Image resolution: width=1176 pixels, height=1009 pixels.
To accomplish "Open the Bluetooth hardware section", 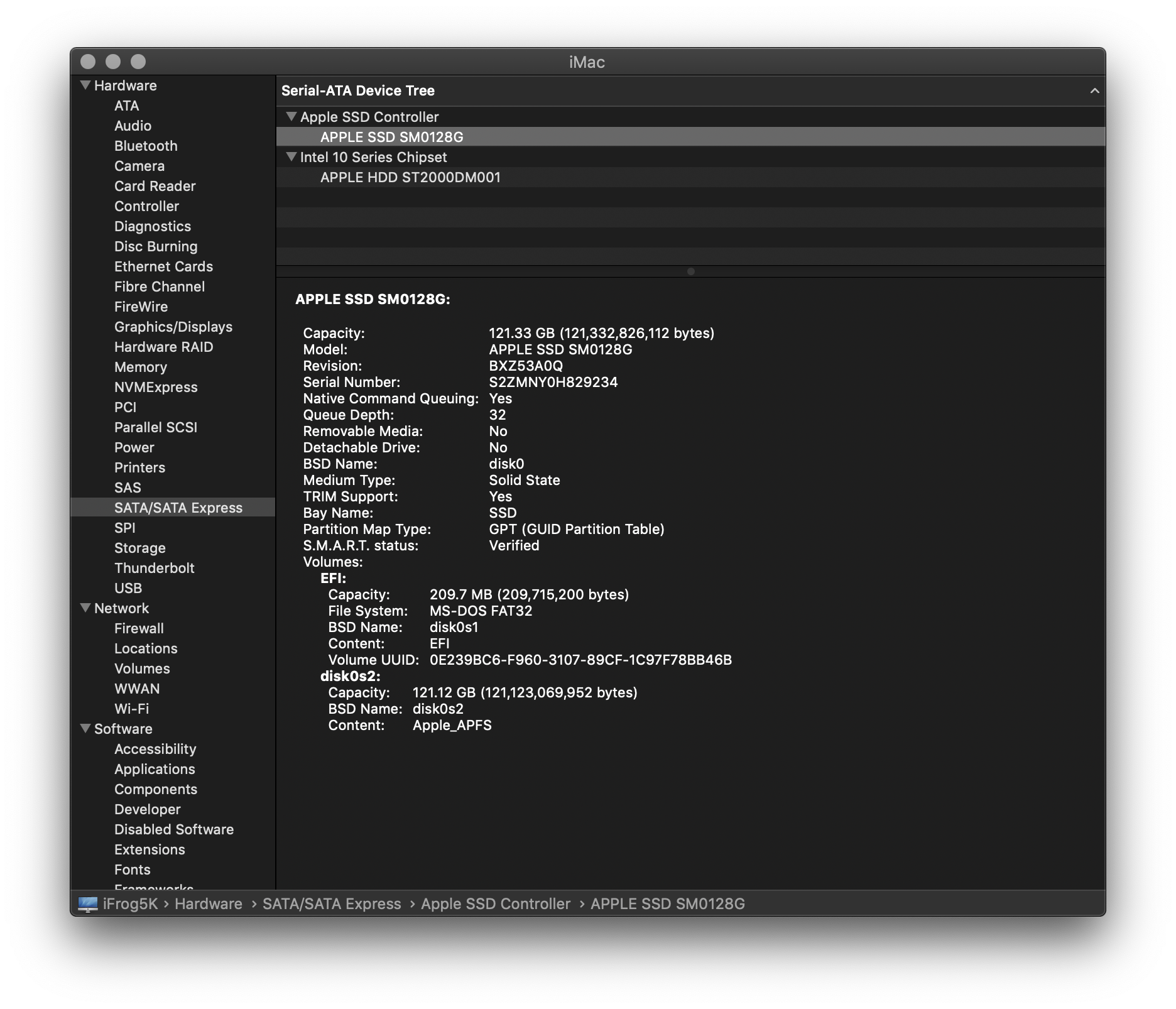I will click(x=146, y=146).
